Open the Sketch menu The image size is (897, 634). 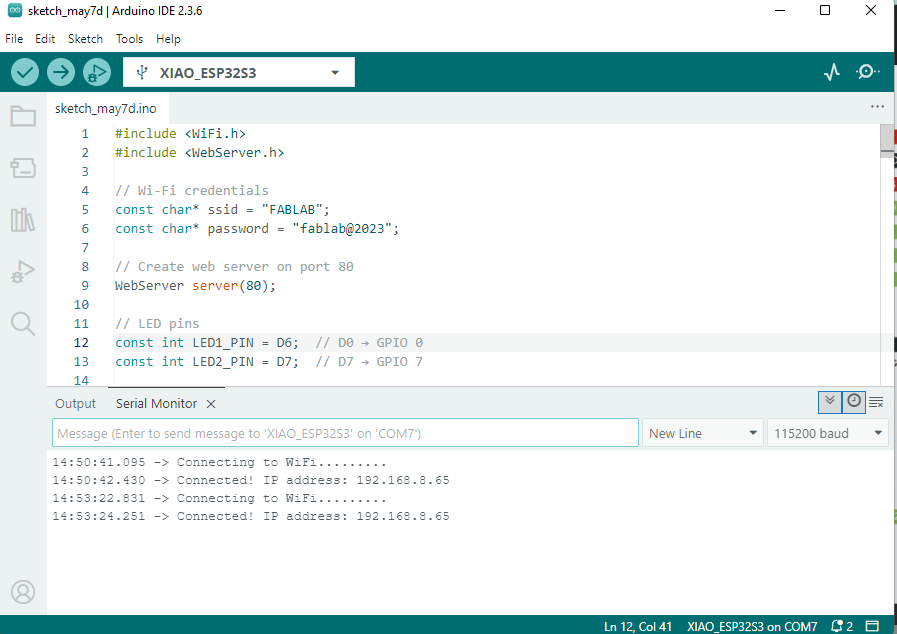coord(85,39)
